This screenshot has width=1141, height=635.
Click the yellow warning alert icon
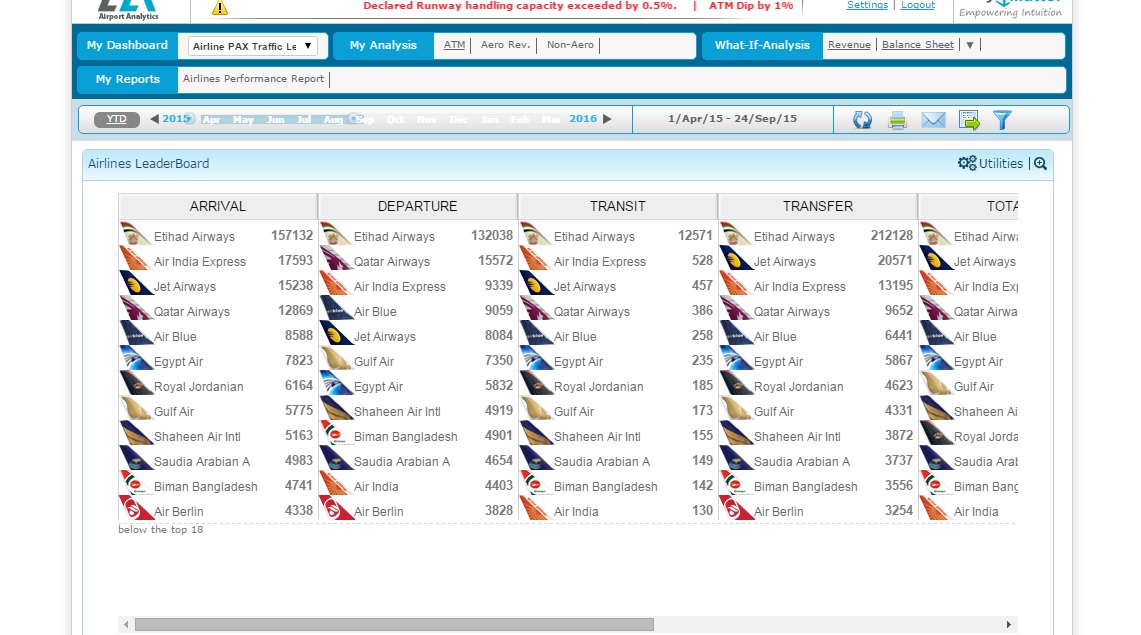tap(220, 8)
